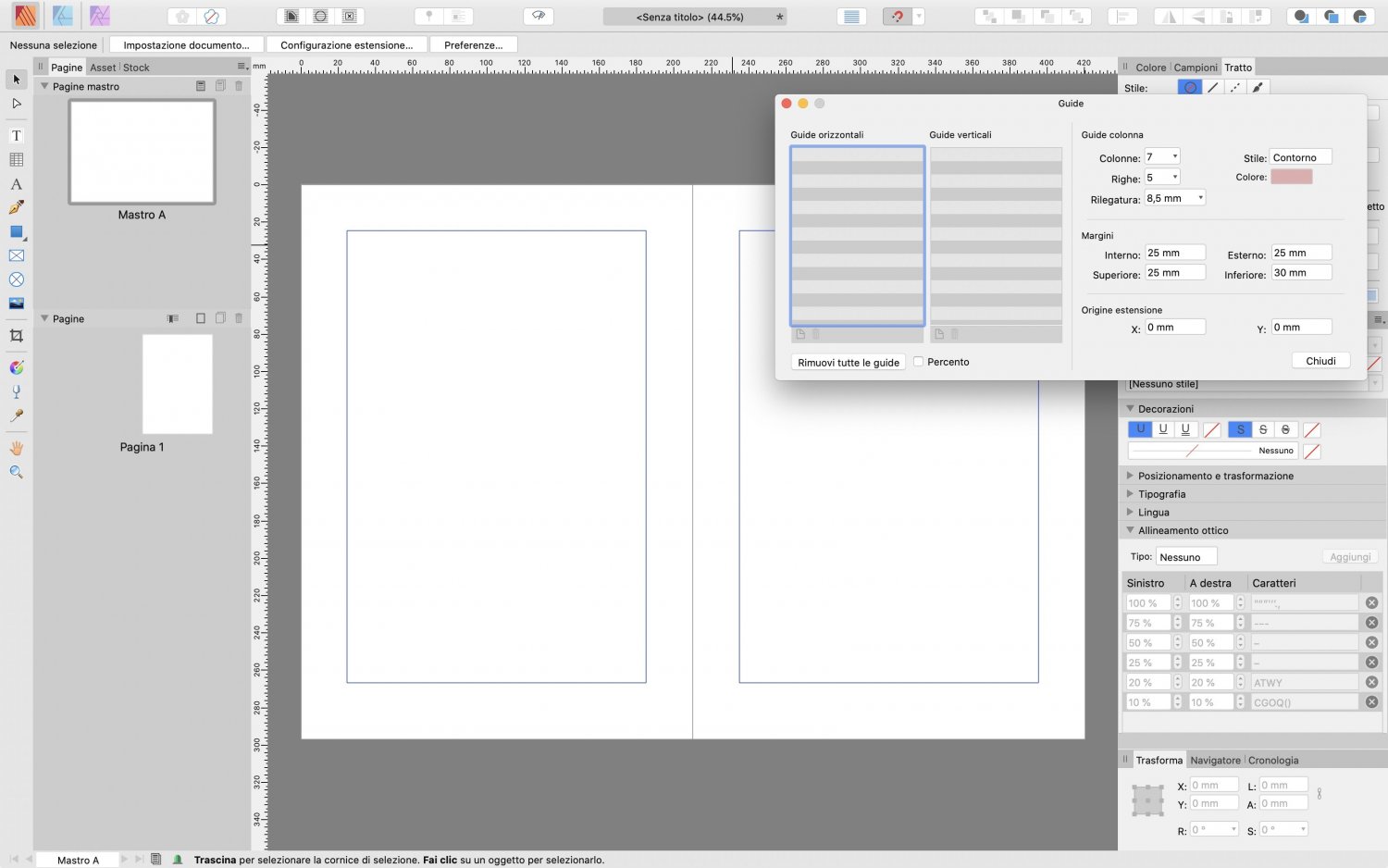This screenshot has height=868, width=1388.
Task: Toggle the first underline U decoration
Action: click(x=1140, y=429)
